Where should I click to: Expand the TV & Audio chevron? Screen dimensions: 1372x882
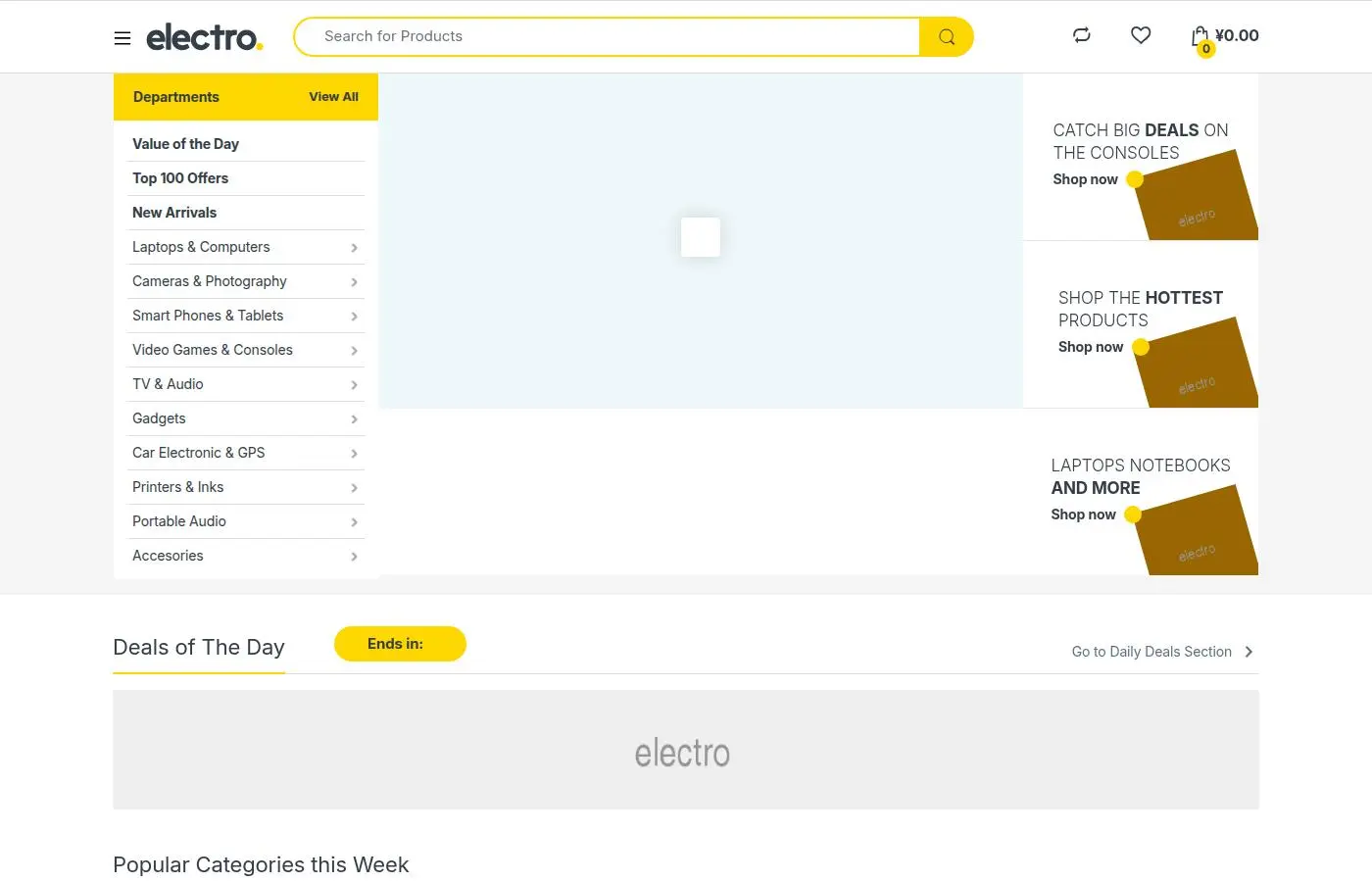354,385
